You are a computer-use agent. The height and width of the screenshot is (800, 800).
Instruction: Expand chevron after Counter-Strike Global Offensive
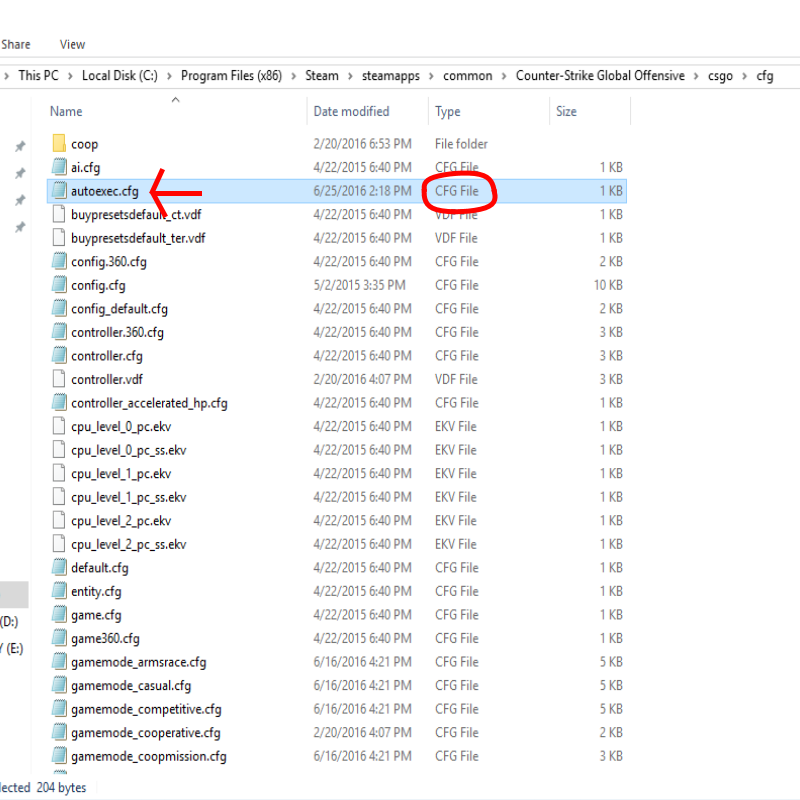(x=696, y=76)
